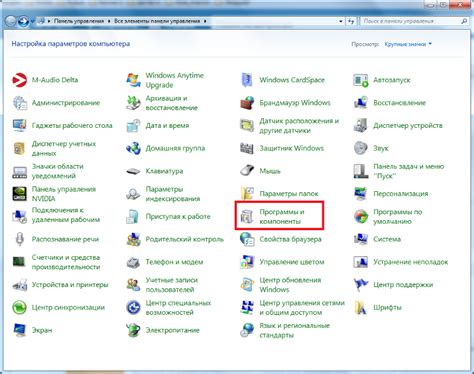Open the Электропитание icon
Viewport: 474px width, 374px height.
tap(133, 330)
